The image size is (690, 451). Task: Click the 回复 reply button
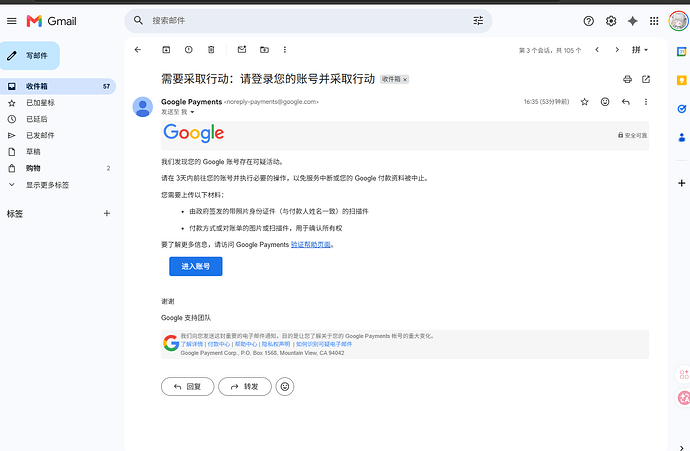(187, 386)
